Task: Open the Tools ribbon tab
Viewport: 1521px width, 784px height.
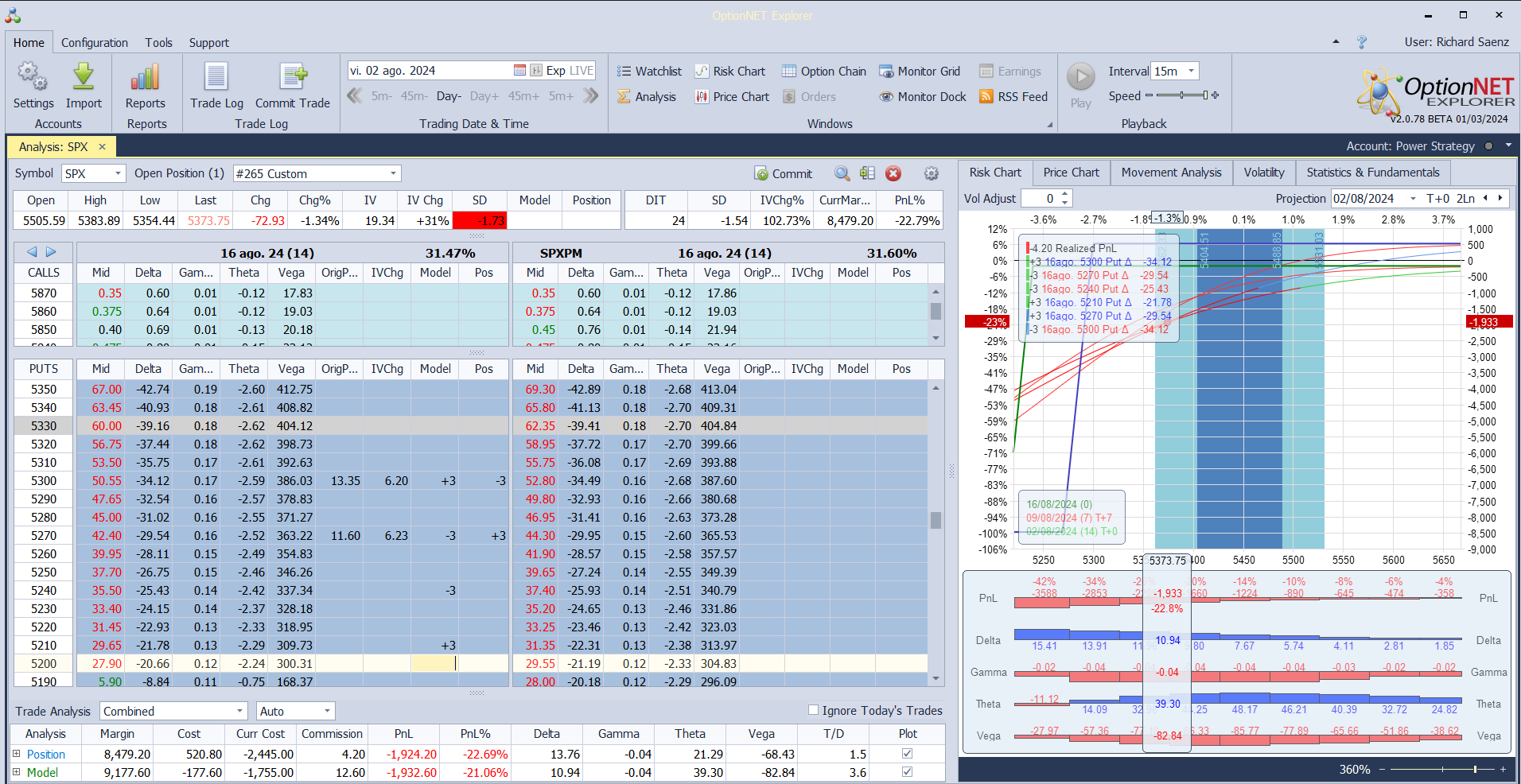Action: 158,43
